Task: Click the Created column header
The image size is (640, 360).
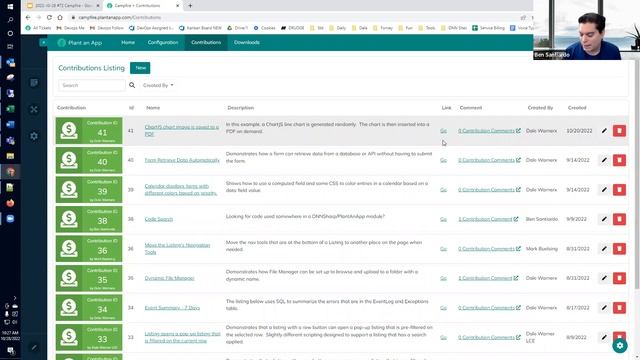Action: 577,108
